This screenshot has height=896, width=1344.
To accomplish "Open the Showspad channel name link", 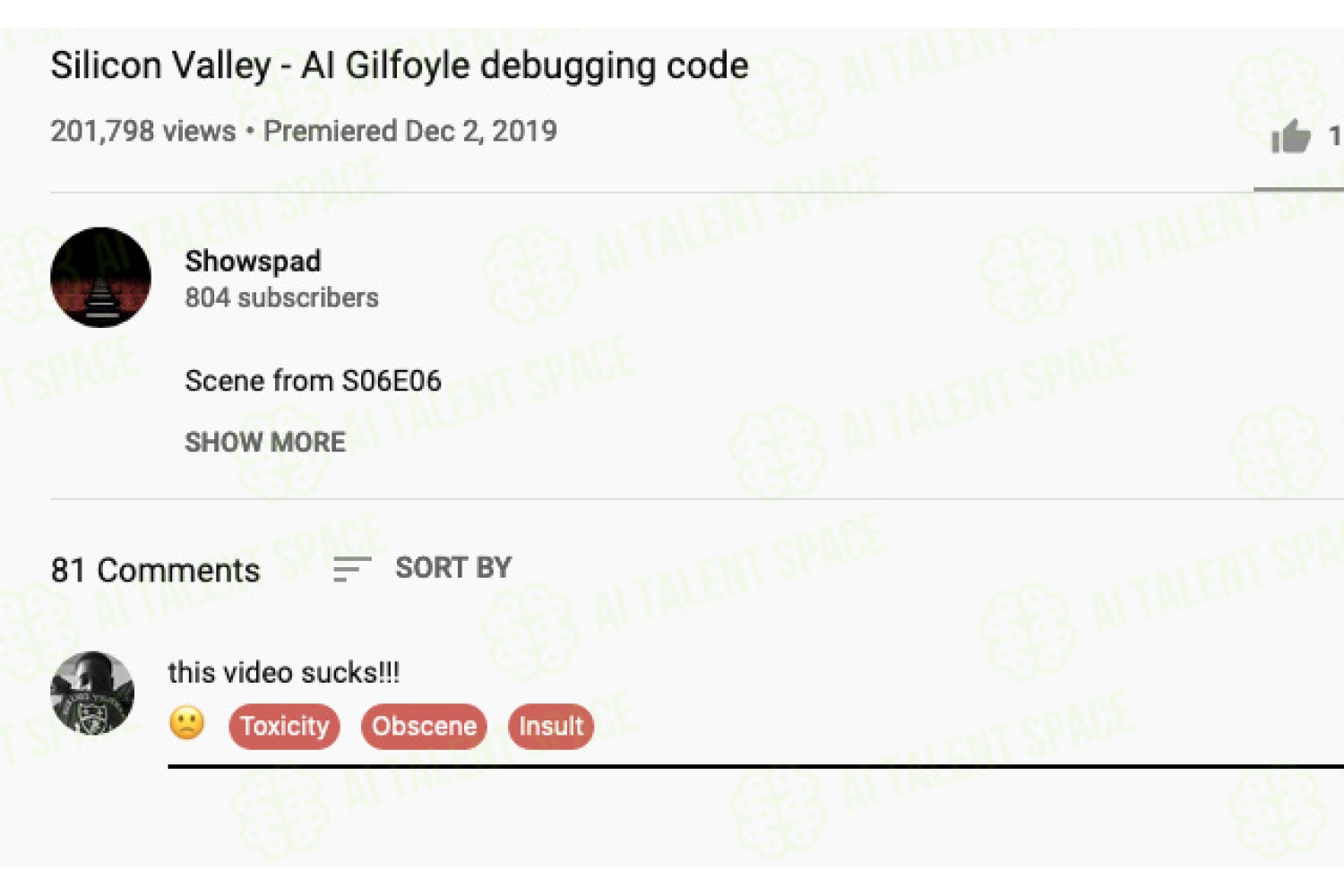I will click(x=253, y=261).
